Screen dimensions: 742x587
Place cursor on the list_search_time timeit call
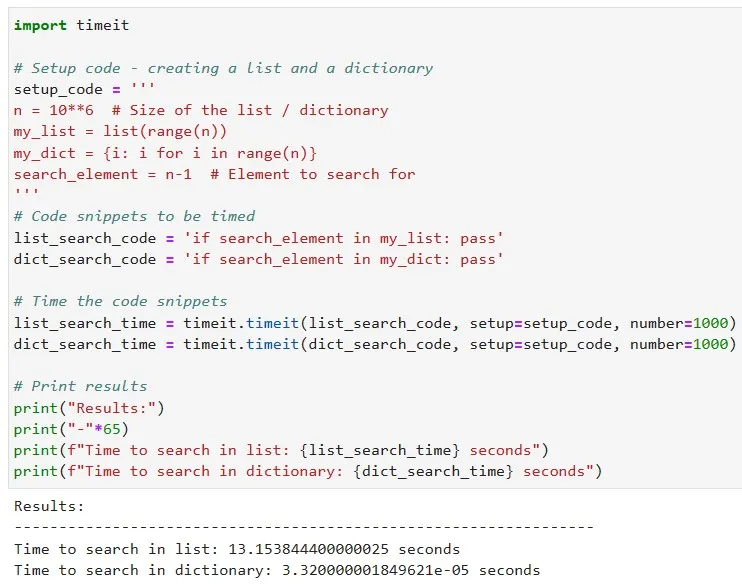click(375, 323)
